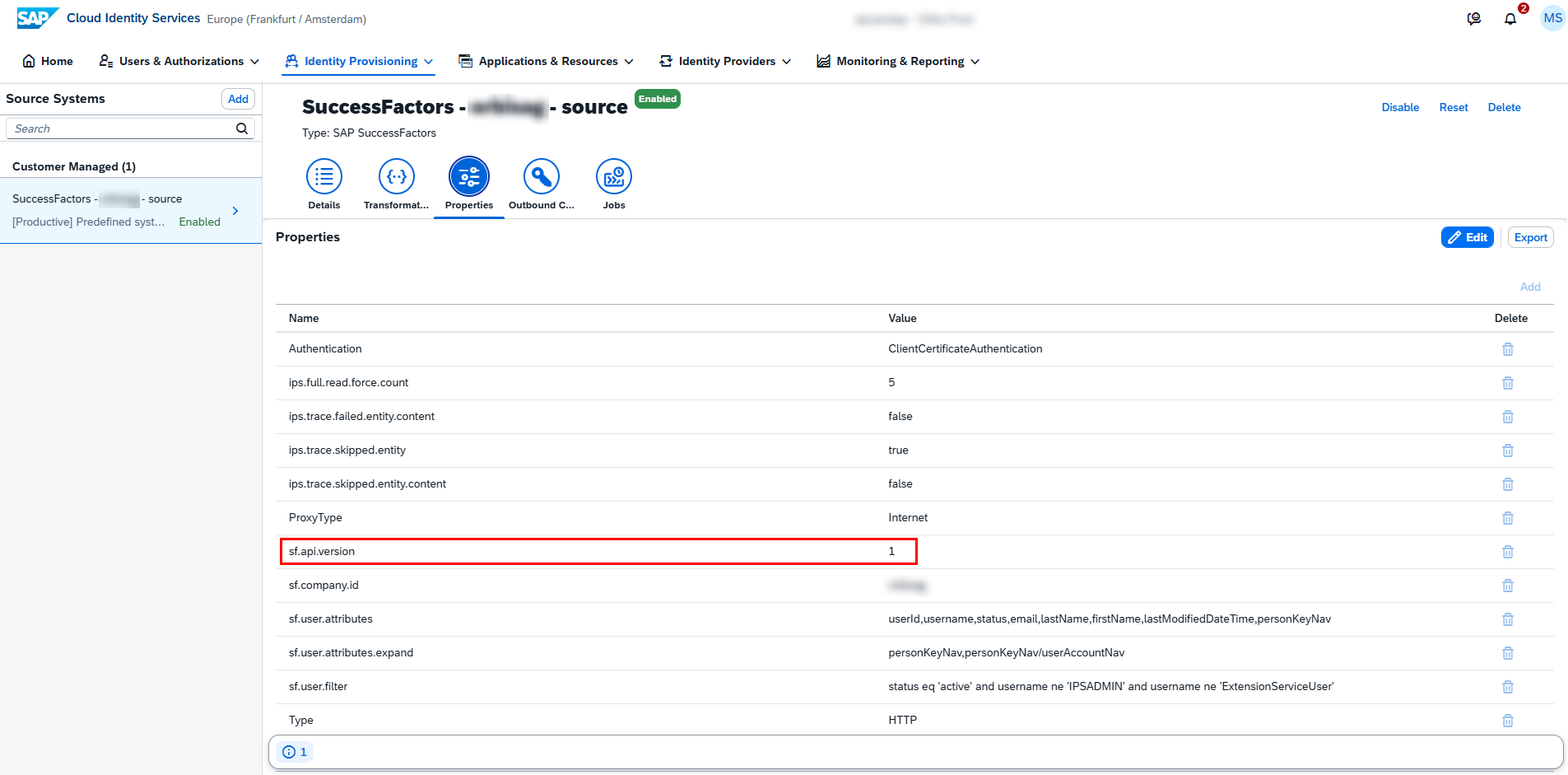The height and width of the screenshot is (775, 1568).
Task: Open the source system chevron arrow
Action: [x=235, y=211]
